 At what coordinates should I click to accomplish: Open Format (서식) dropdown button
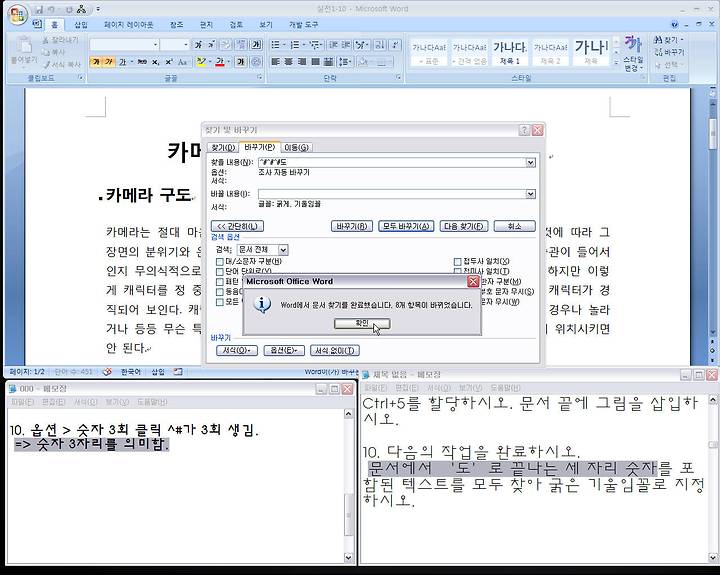point(236,350)
